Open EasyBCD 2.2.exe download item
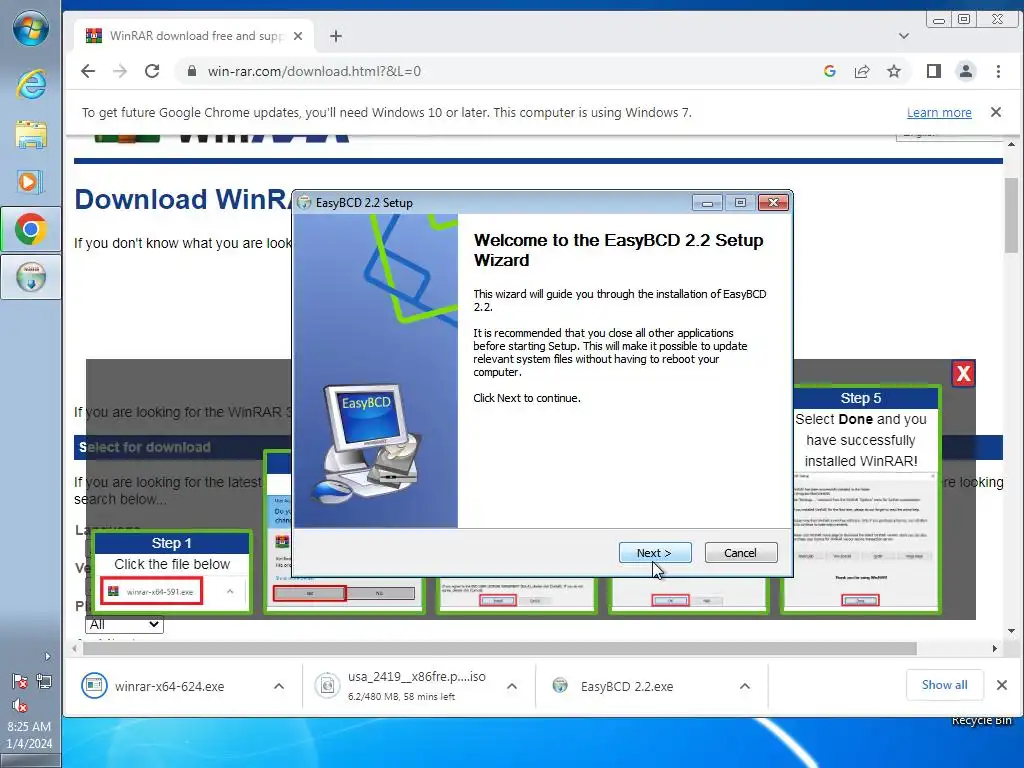The width and height of the screenshot is (1024, 768). click(x=614, y=686)
